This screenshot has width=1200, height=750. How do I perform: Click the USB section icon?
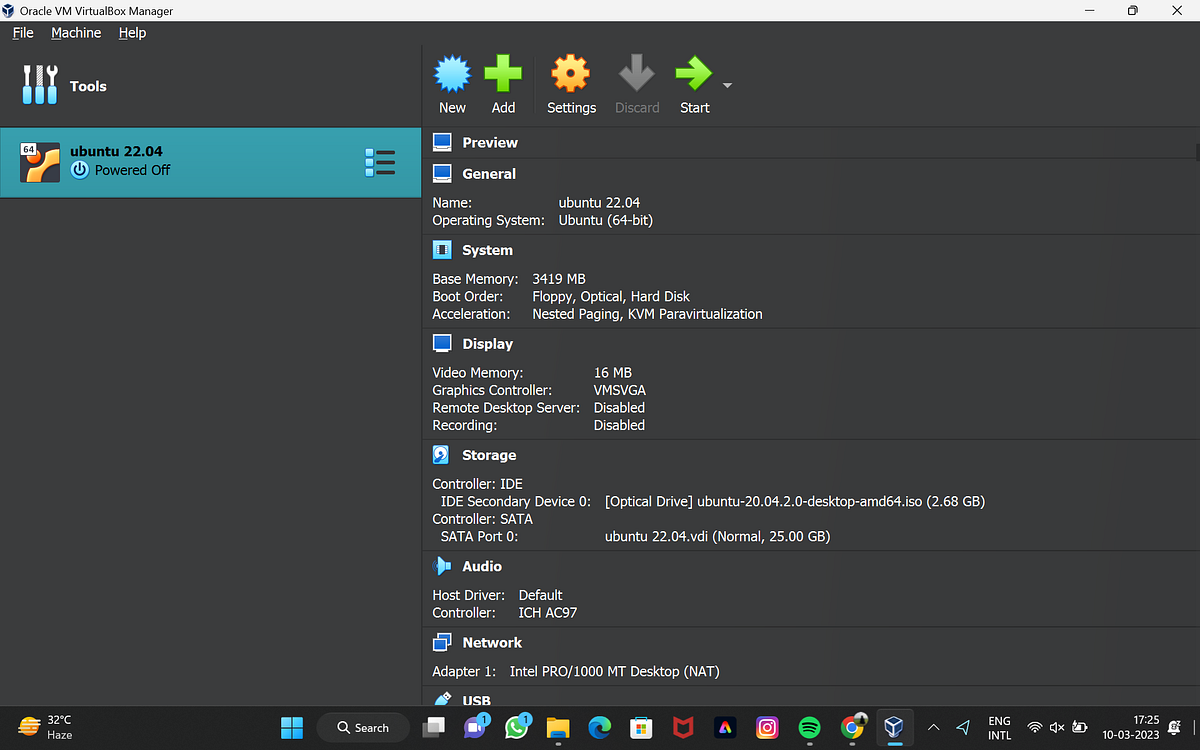pyautogui.click(x=441, y=699)
